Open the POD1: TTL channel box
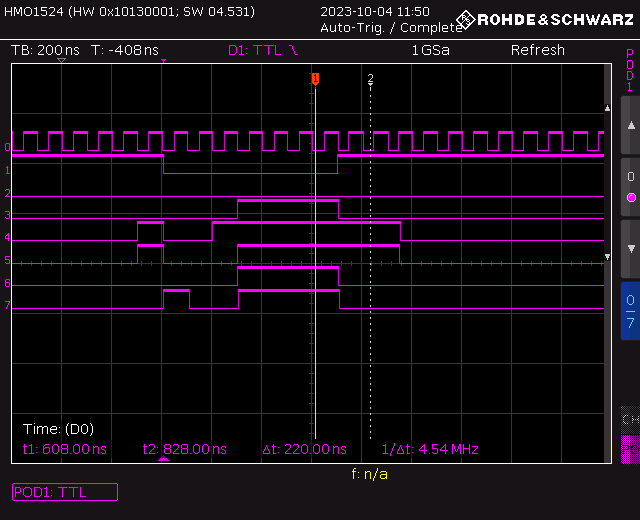The height and width of the screenshot is (520, 640). pos(65,492)
